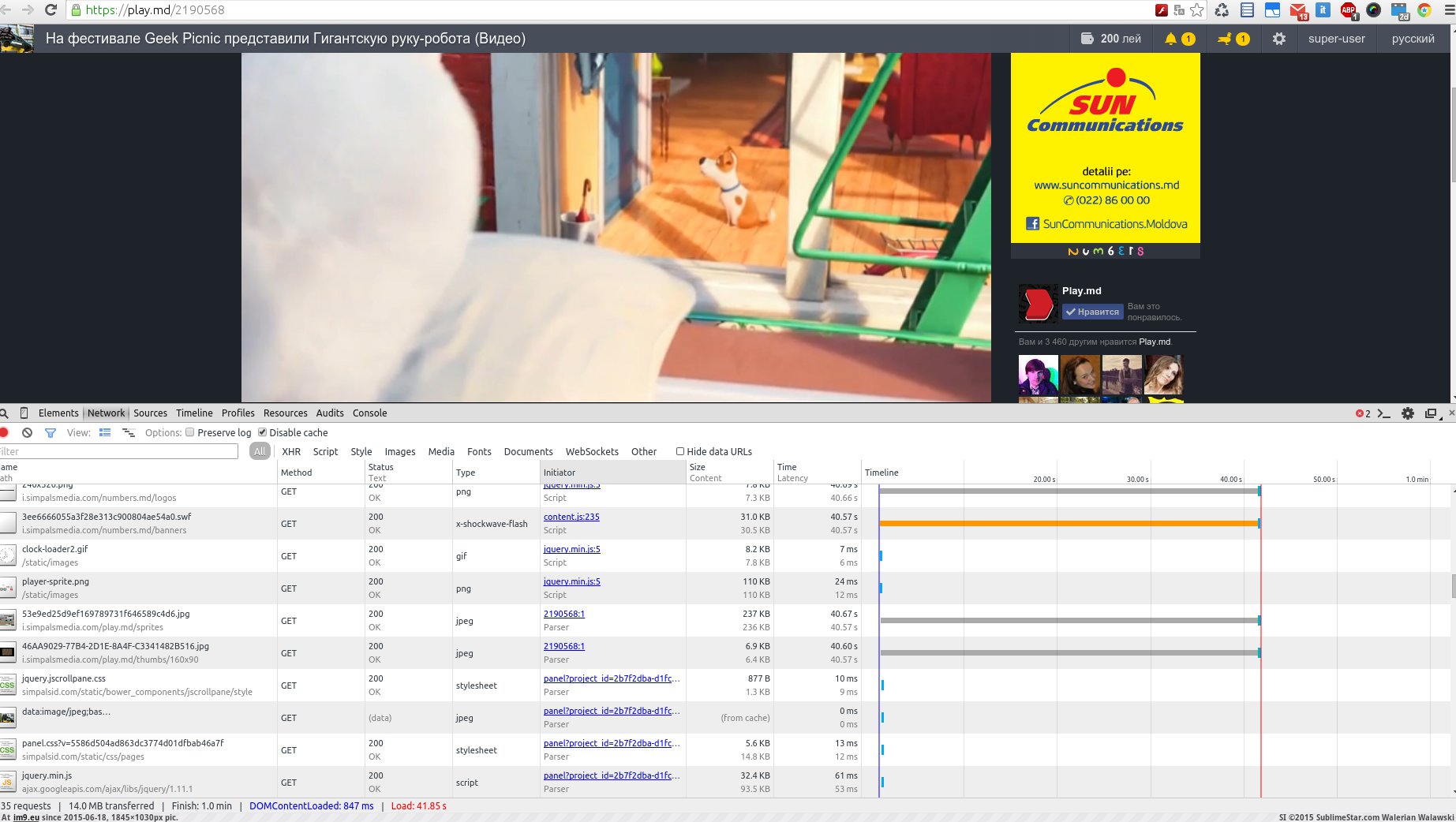Filter requests by the XHR type
This screenshot has height=822, width=1456.
tap(291, 452)
